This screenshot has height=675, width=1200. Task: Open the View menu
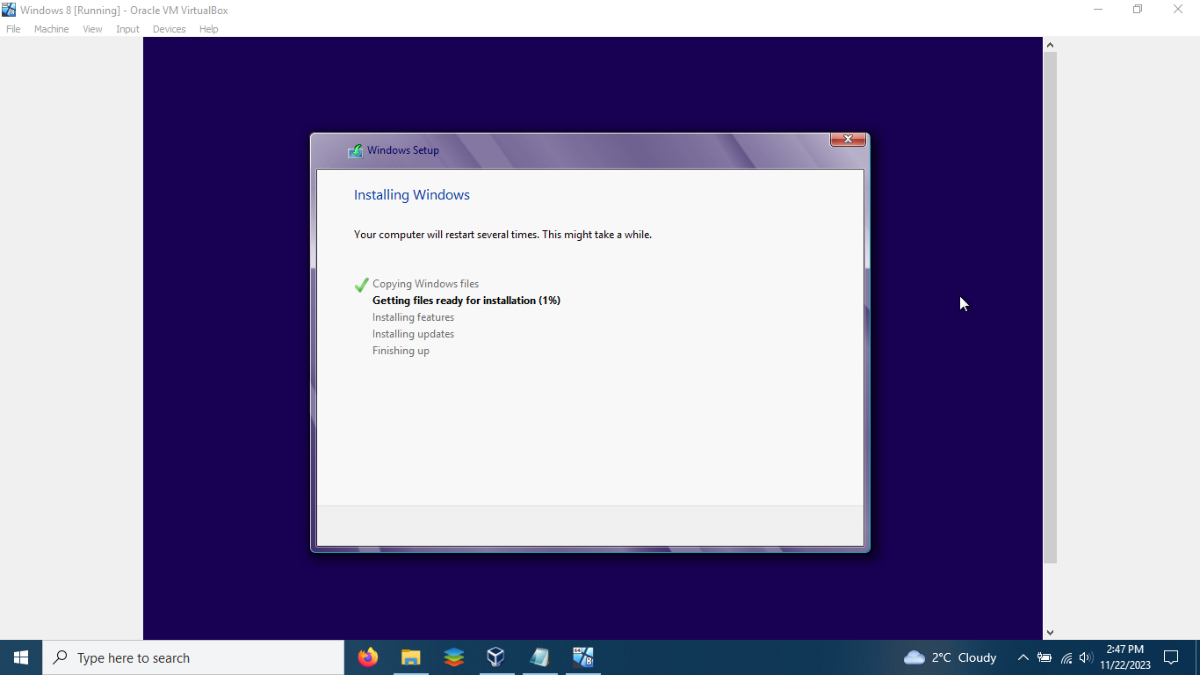click(92, 29)
